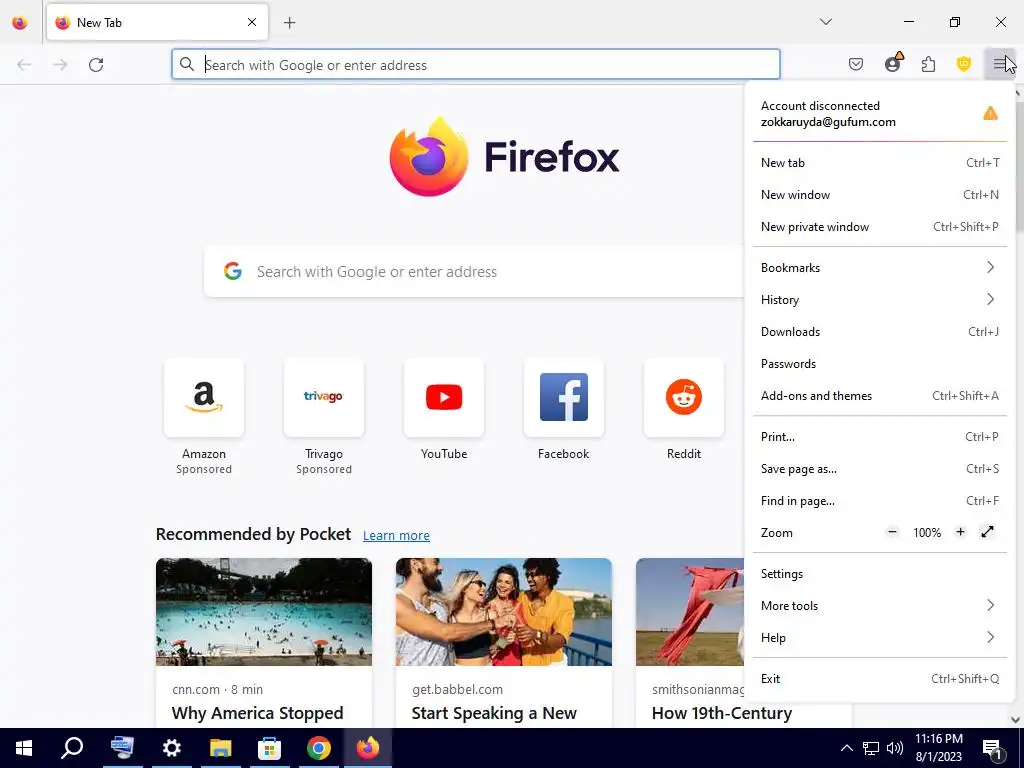Viewport: 1024px width, 768px height.
Task: Expand the More tools submenu
Action: pos(880,605)
